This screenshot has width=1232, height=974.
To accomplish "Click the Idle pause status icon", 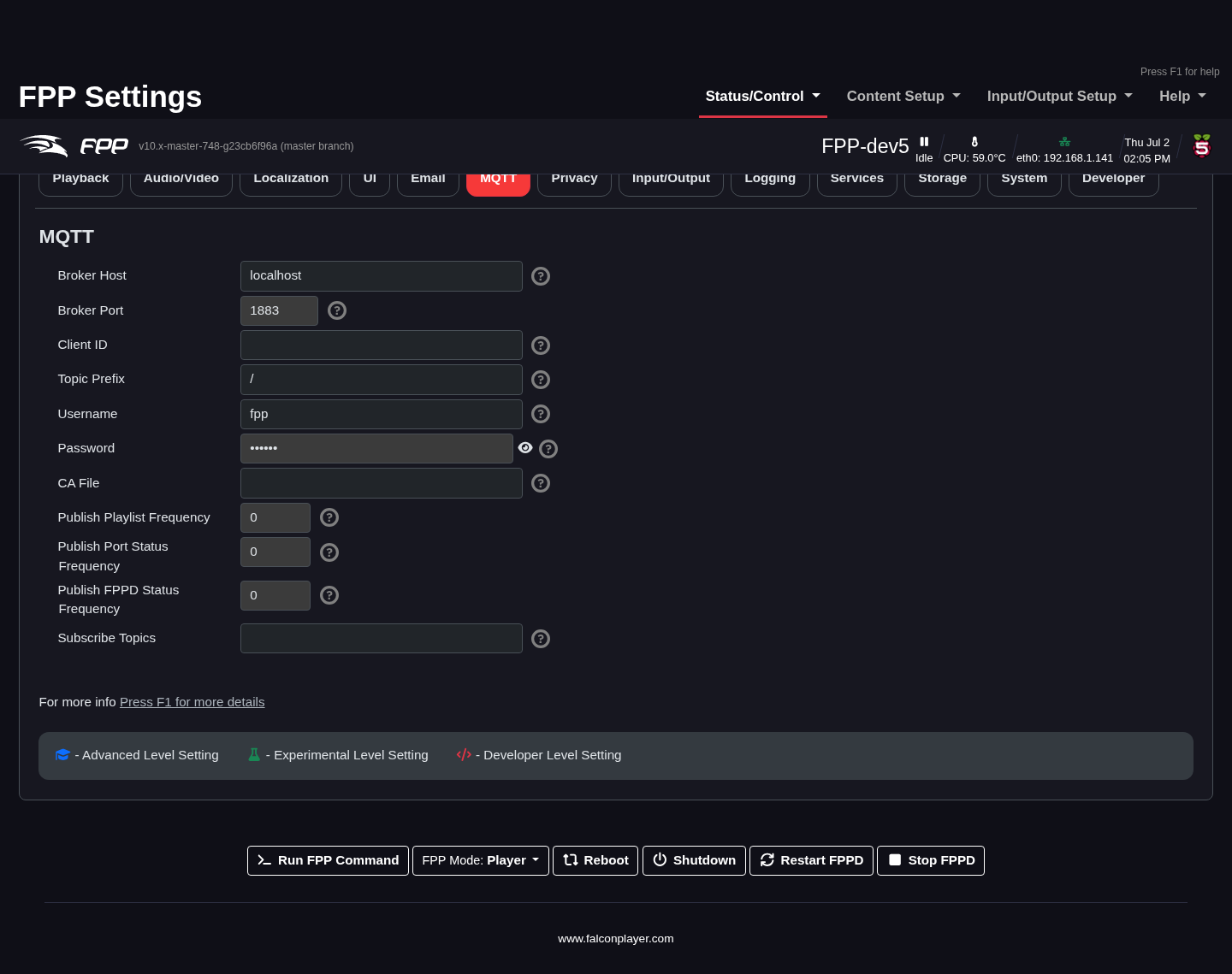I will 924,142.
